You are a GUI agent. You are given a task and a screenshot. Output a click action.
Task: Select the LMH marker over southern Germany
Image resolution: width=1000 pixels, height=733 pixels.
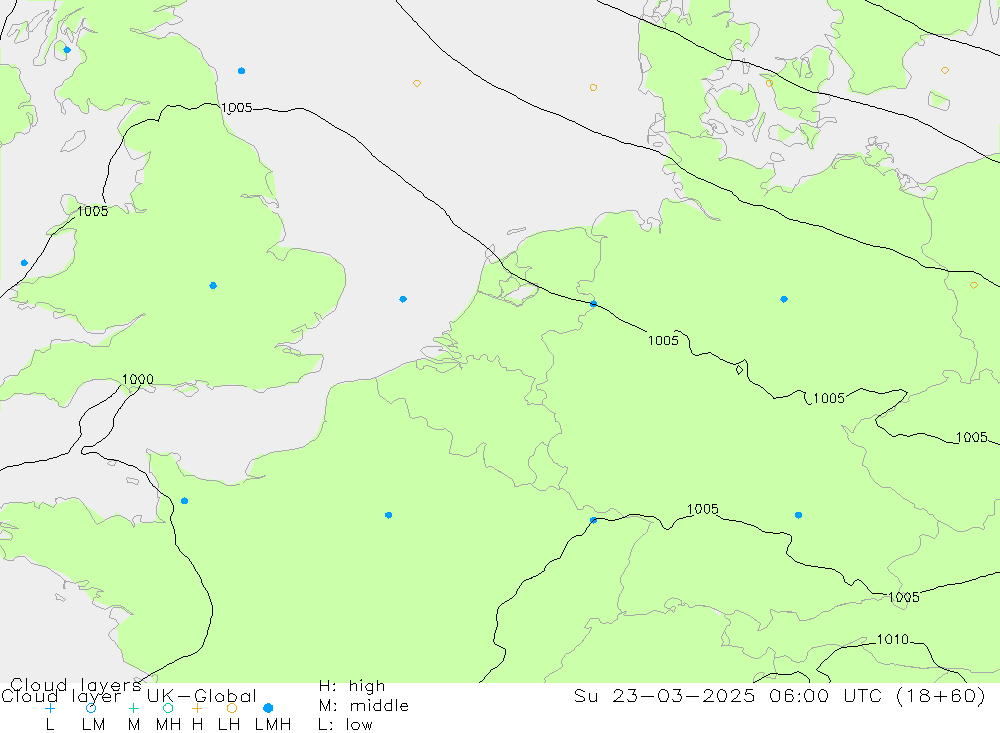pyautogui.click(x=798, y=515)
